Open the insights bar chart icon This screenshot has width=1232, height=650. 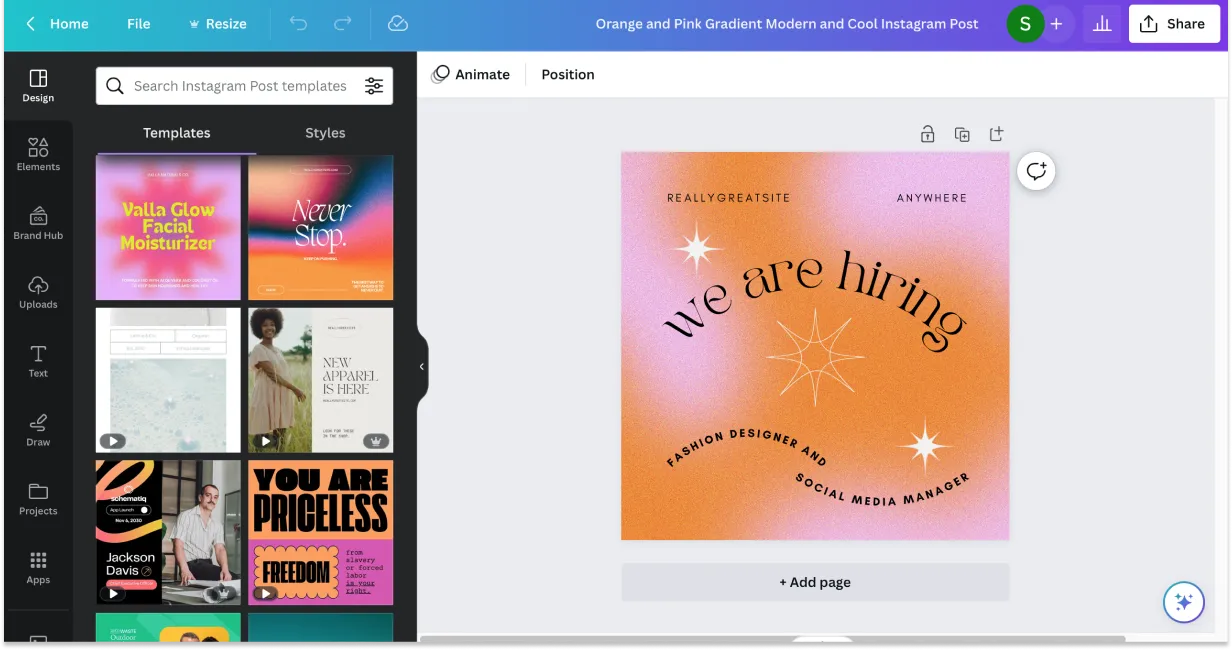pos(1102,24)
